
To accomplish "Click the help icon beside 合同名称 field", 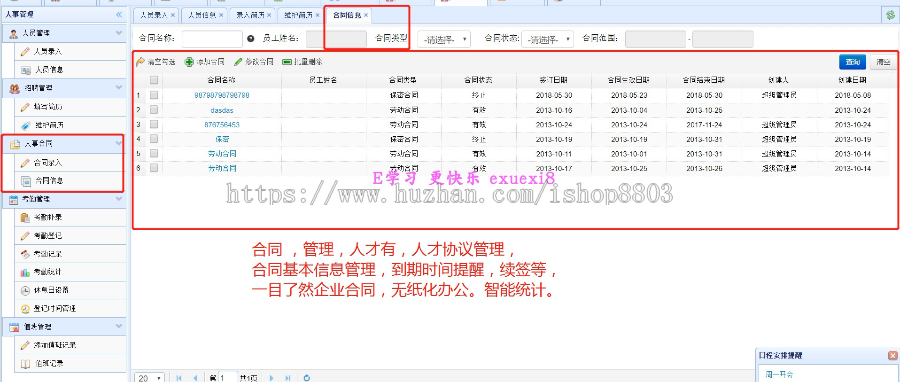I will pos(250,39).
